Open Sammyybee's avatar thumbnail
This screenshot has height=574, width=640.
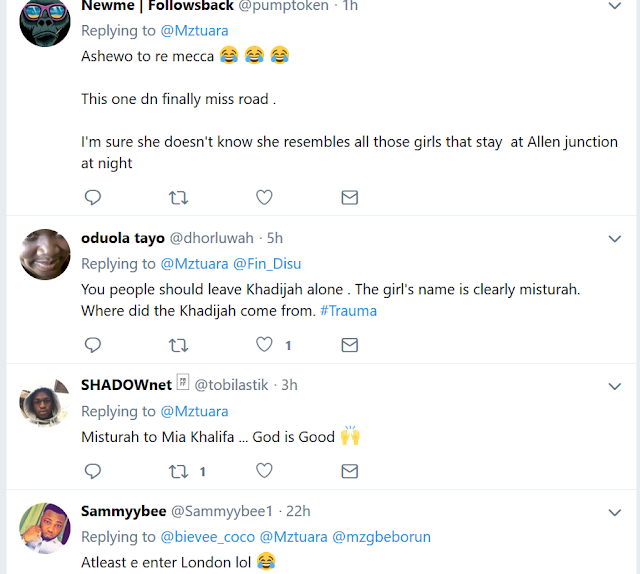45,527
